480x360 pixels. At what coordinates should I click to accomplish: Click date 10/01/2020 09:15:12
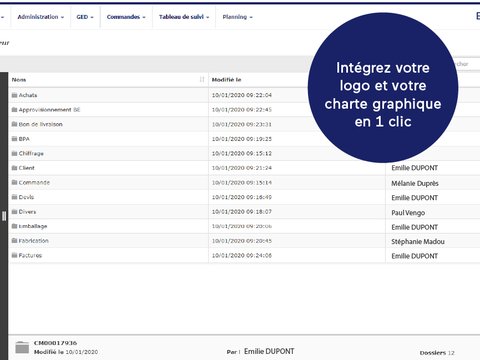pyautogui.click(x=242, y=153)
